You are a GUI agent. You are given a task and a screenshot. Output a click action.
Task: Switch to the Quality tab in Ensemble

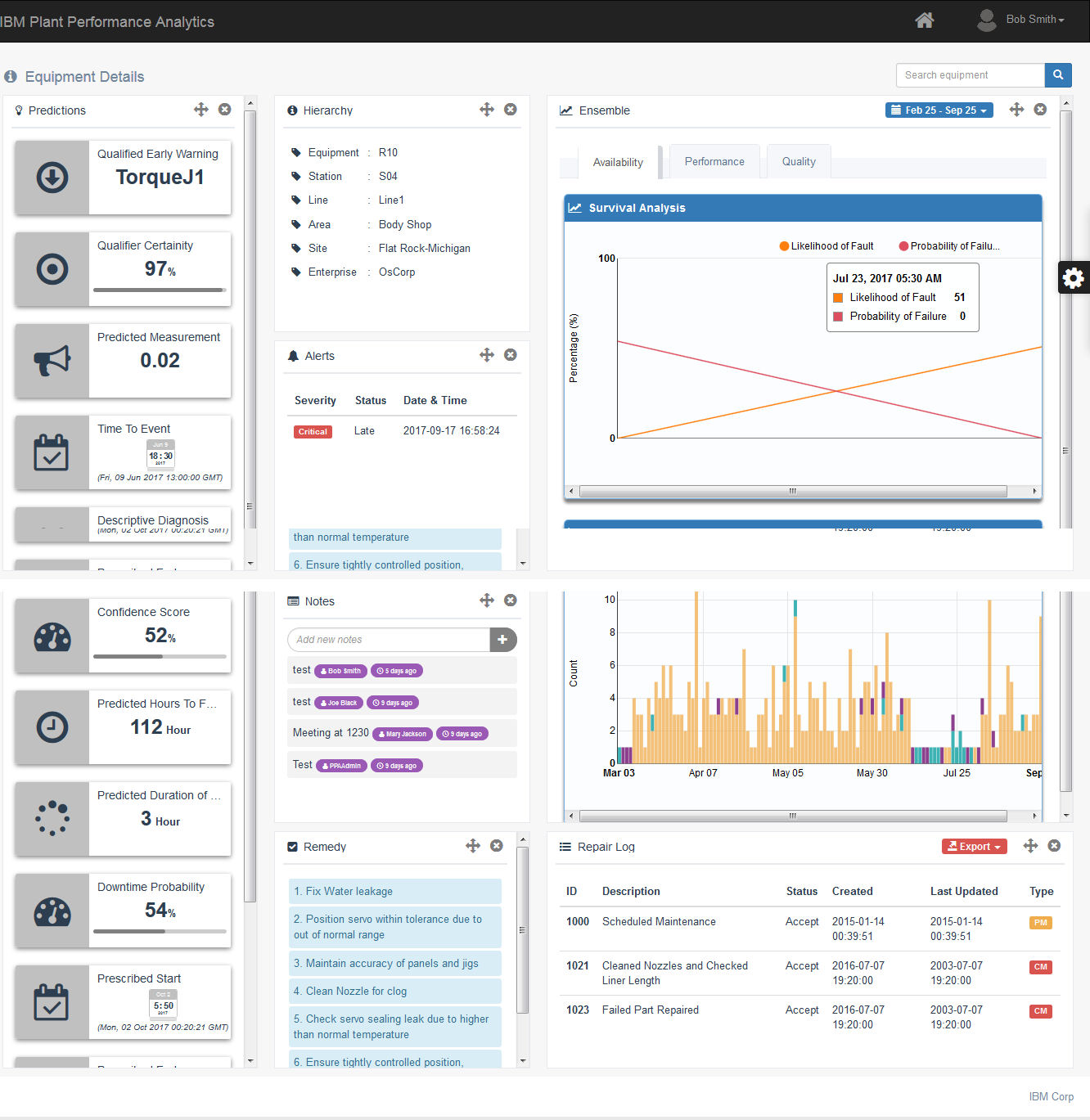coord(798,161)
